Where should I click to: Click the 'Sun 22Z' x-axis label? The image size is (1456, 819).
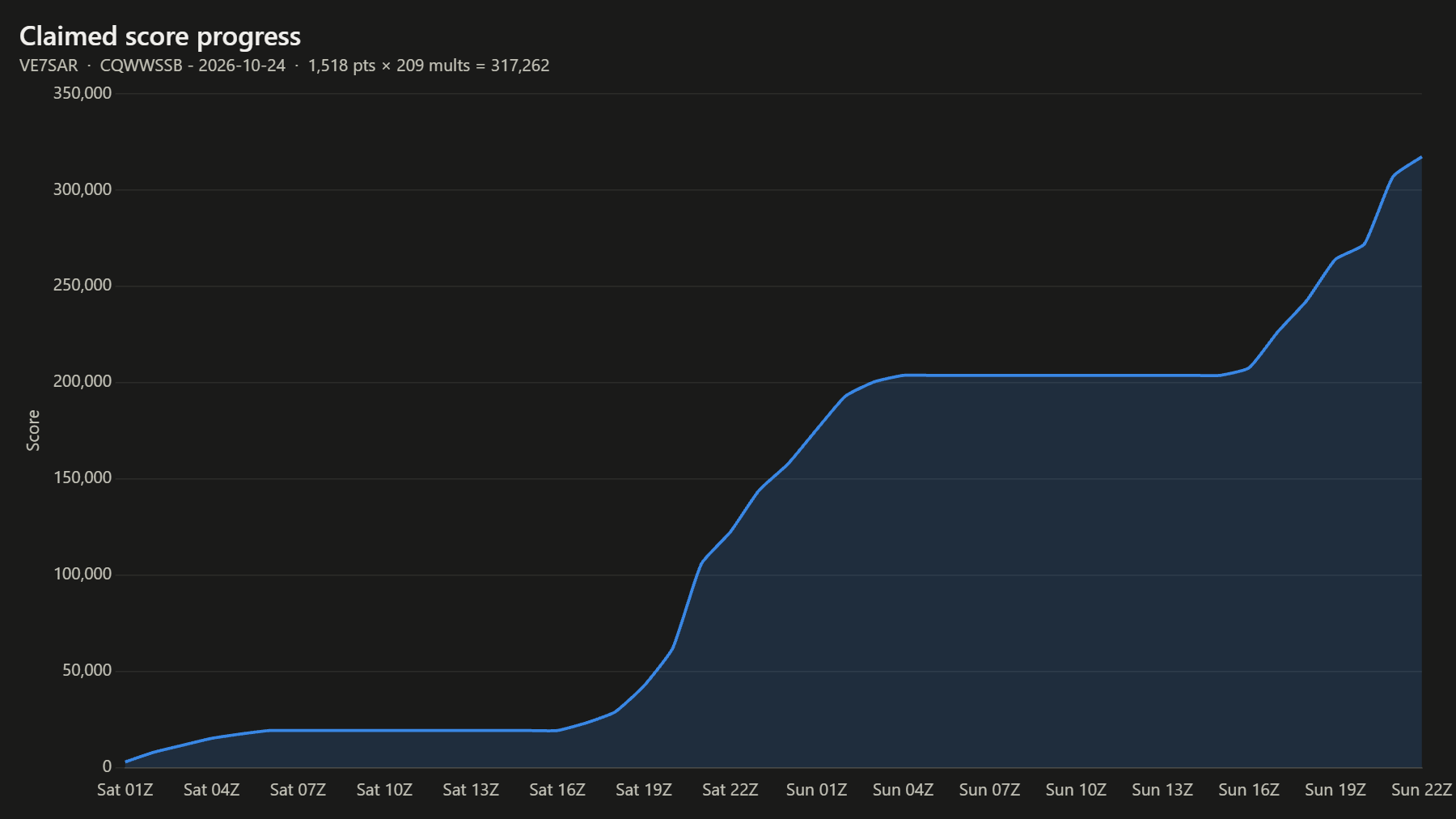1422,790
